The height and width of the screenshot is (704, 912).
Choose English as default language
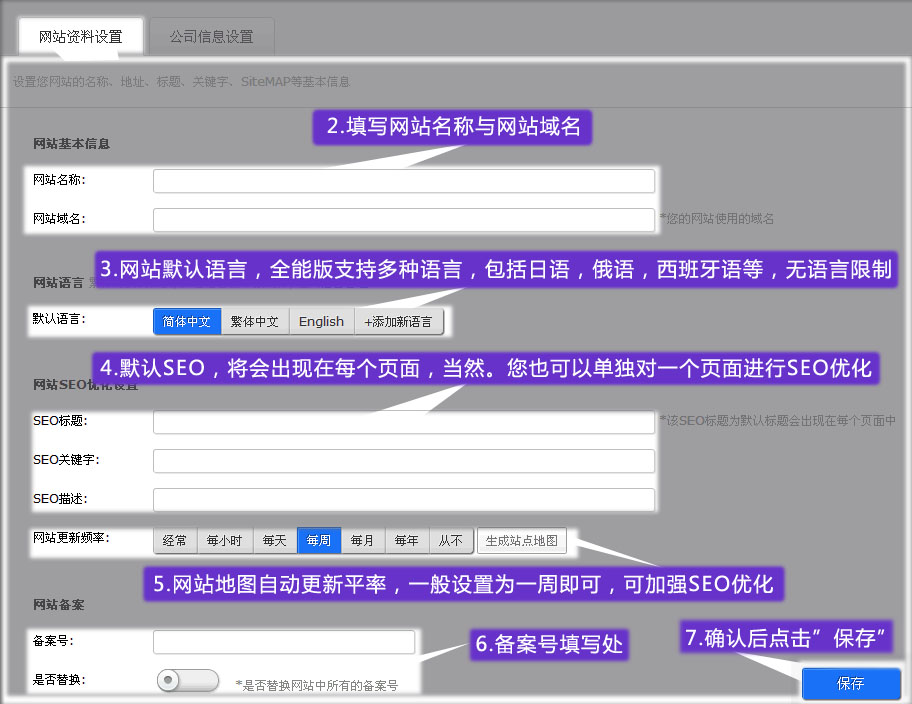(321, 321)
